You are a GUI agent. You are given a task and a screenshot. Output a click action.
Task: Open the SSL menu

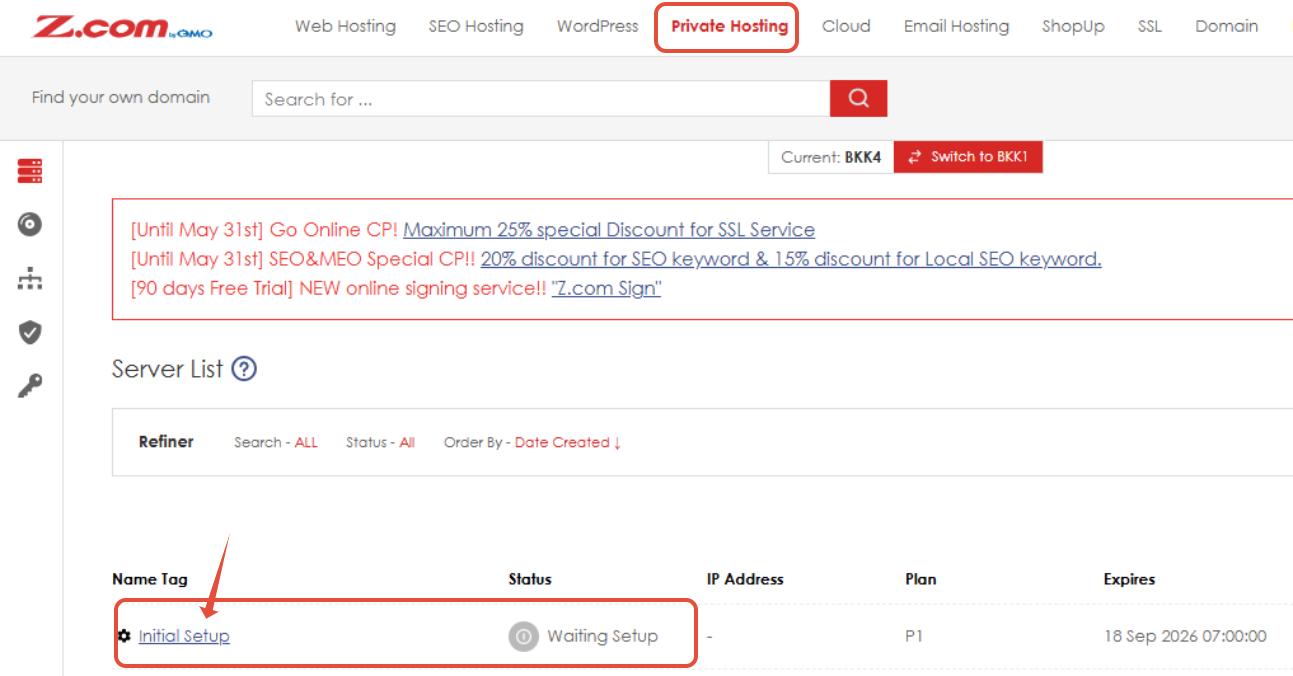(1150, 27)
